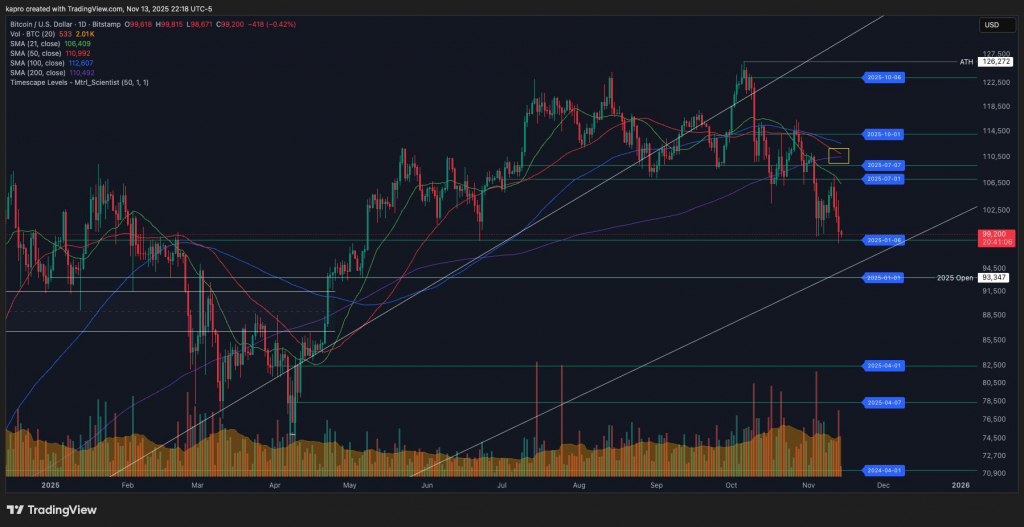Select the 2024-04-01 level tag
This screenshot has width=1024, height=527.
[x=885, y=470]
